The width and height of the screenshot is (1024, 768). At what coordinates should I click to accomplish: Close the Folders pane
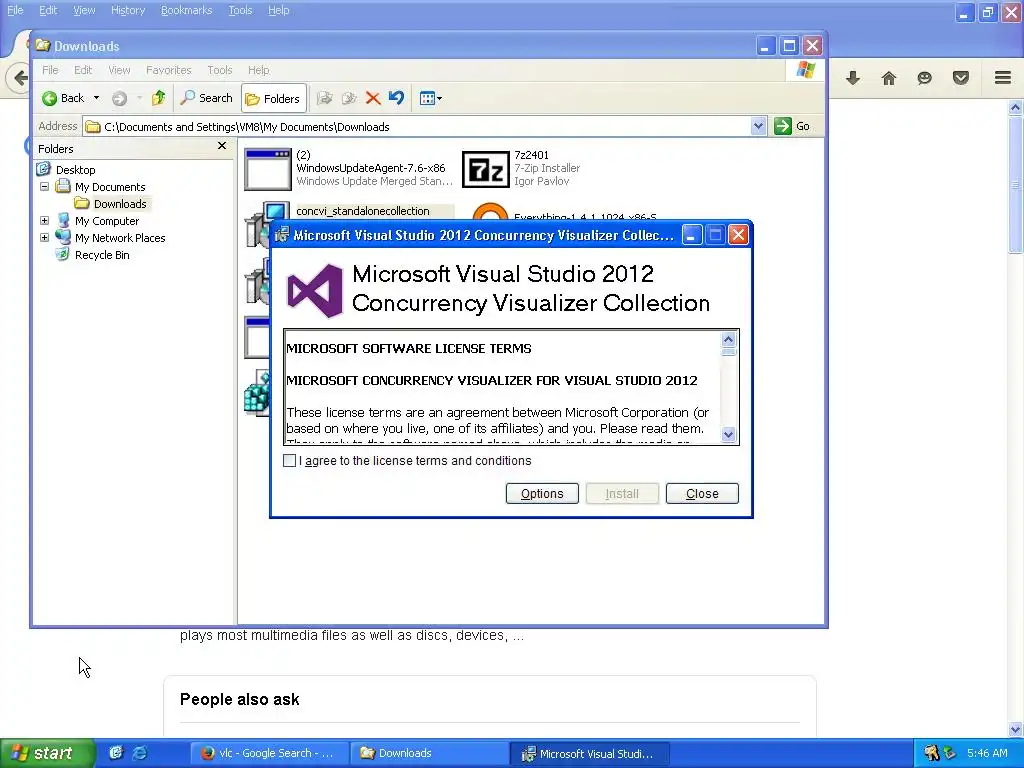pos(222,146)
